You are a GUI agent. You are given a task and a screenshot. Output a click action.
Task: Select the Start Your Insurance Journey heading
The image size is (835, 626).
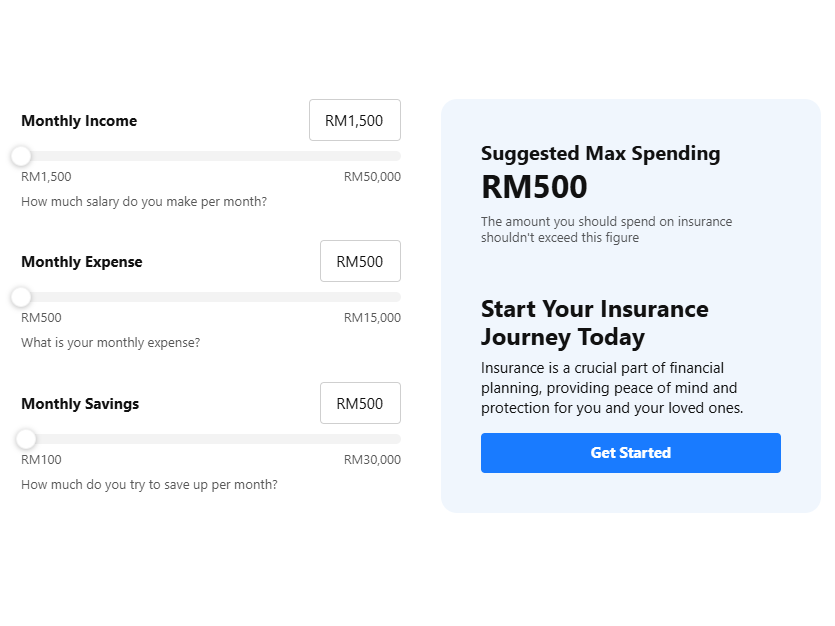(594, 323)
